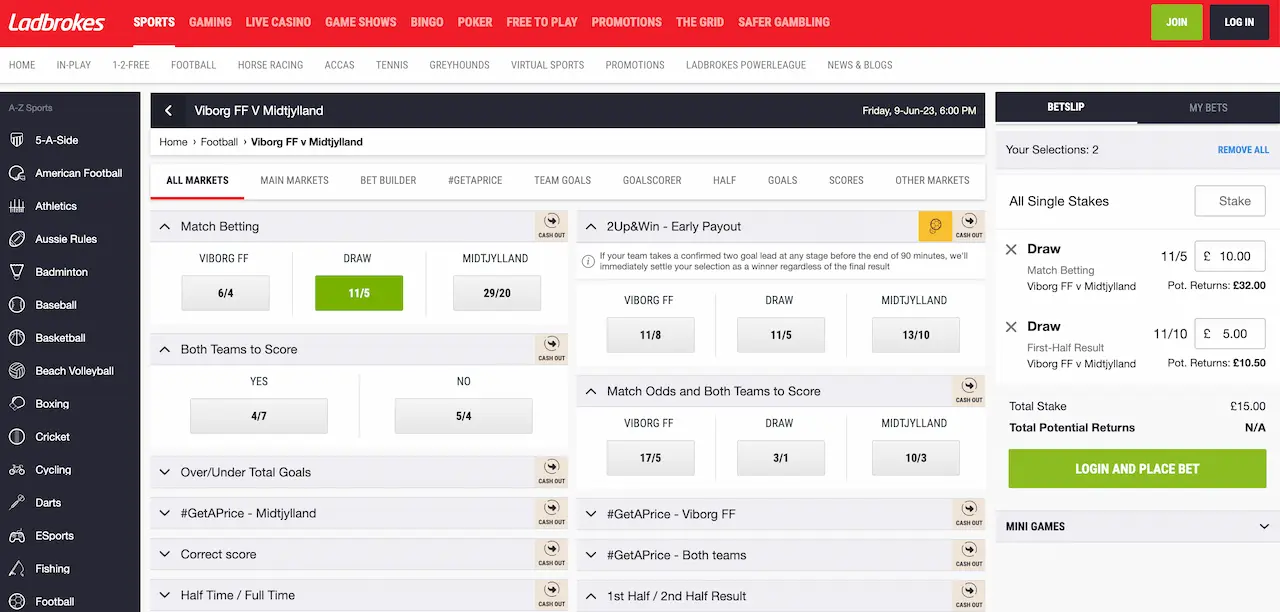Viewport: 1280px width, 612px height.
Task: Click the yellow 2Up&Win promo icon
Action: point(935,226)
